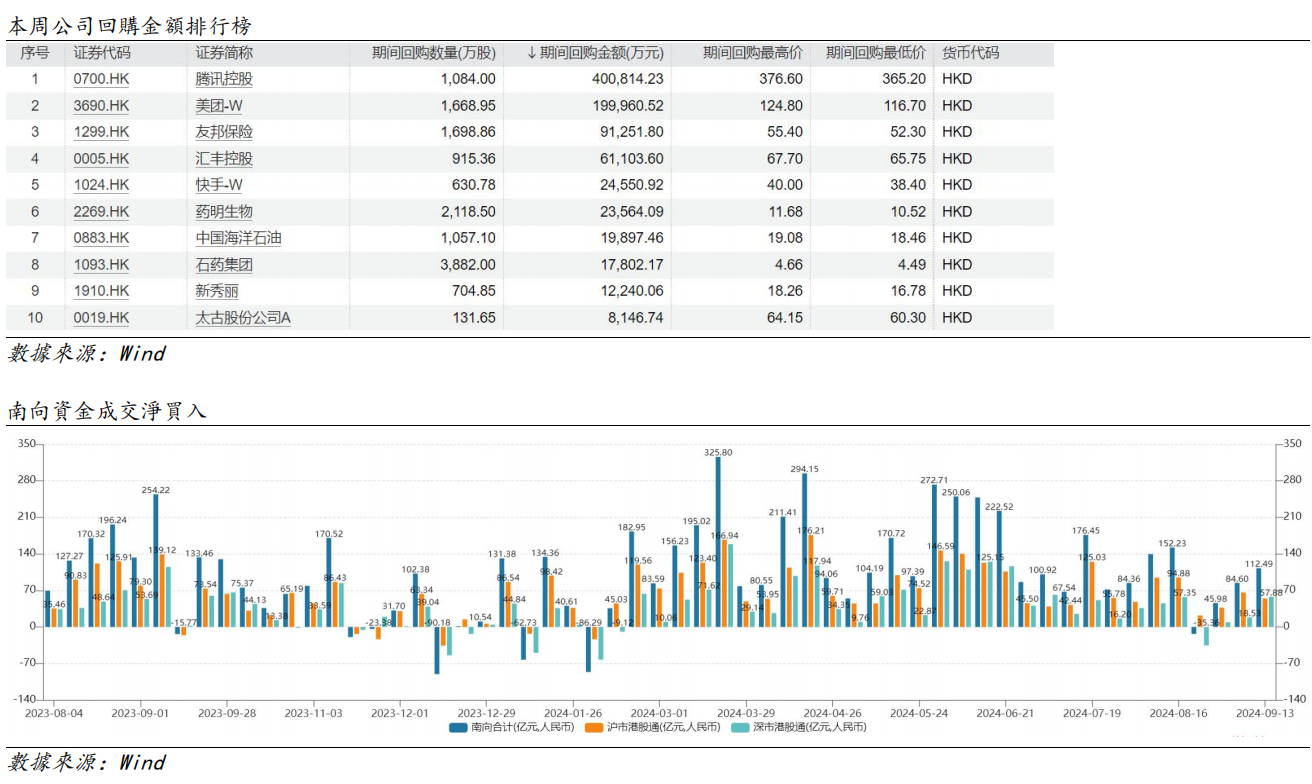
Task: Click the 快手-W security name link
Action: (x=218, y=185)
